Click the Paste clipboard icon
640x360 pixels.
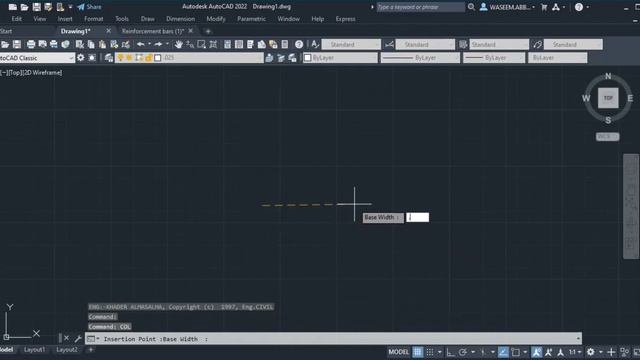pyautogui.click(x=102, y=44)
